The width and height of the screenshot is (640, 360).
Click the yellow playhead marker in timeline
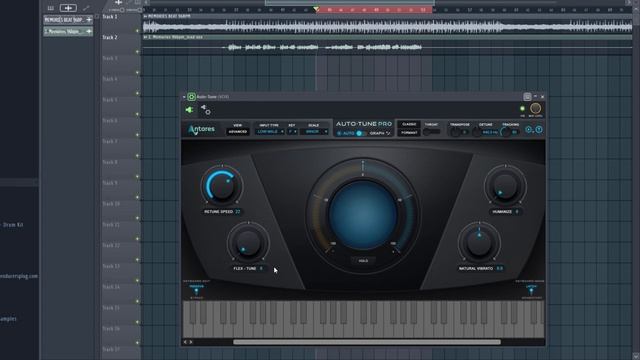[316, 9]
